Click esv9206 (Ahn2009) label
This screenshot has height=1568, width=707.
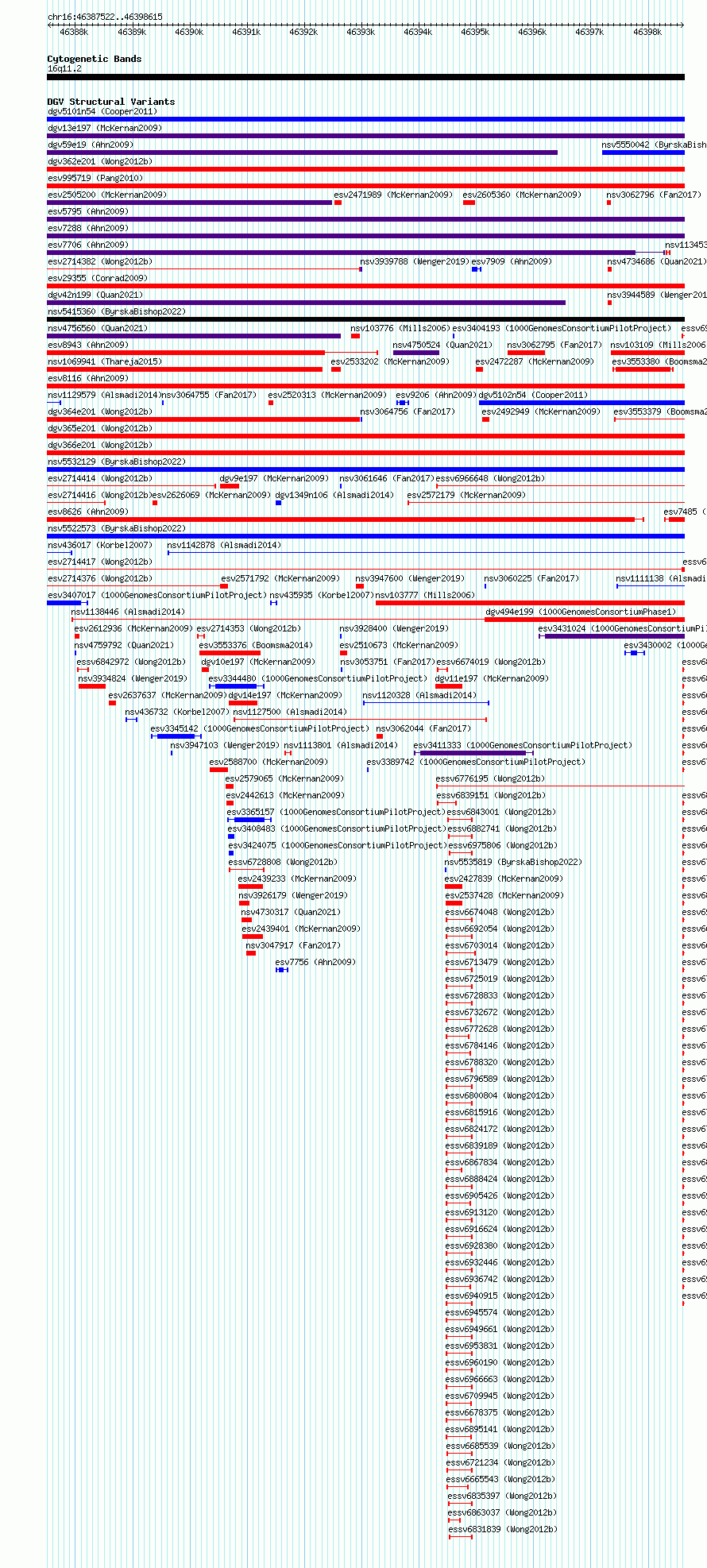[x=436, y=395]
